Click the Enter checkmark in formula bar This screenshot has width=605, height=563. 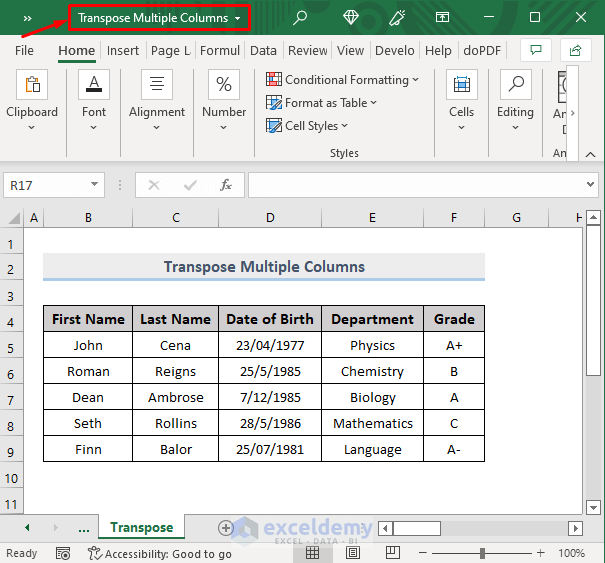click(x=190, y=186)
